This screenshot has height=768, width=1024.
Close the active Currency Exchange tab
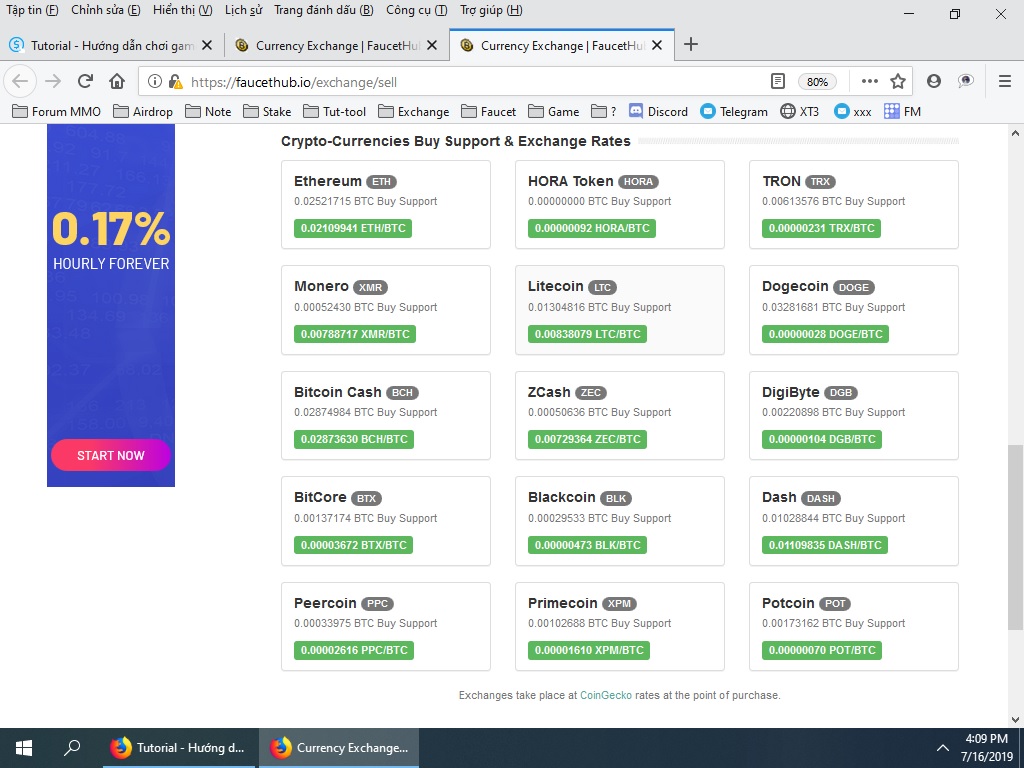click(x=657, y=45)
